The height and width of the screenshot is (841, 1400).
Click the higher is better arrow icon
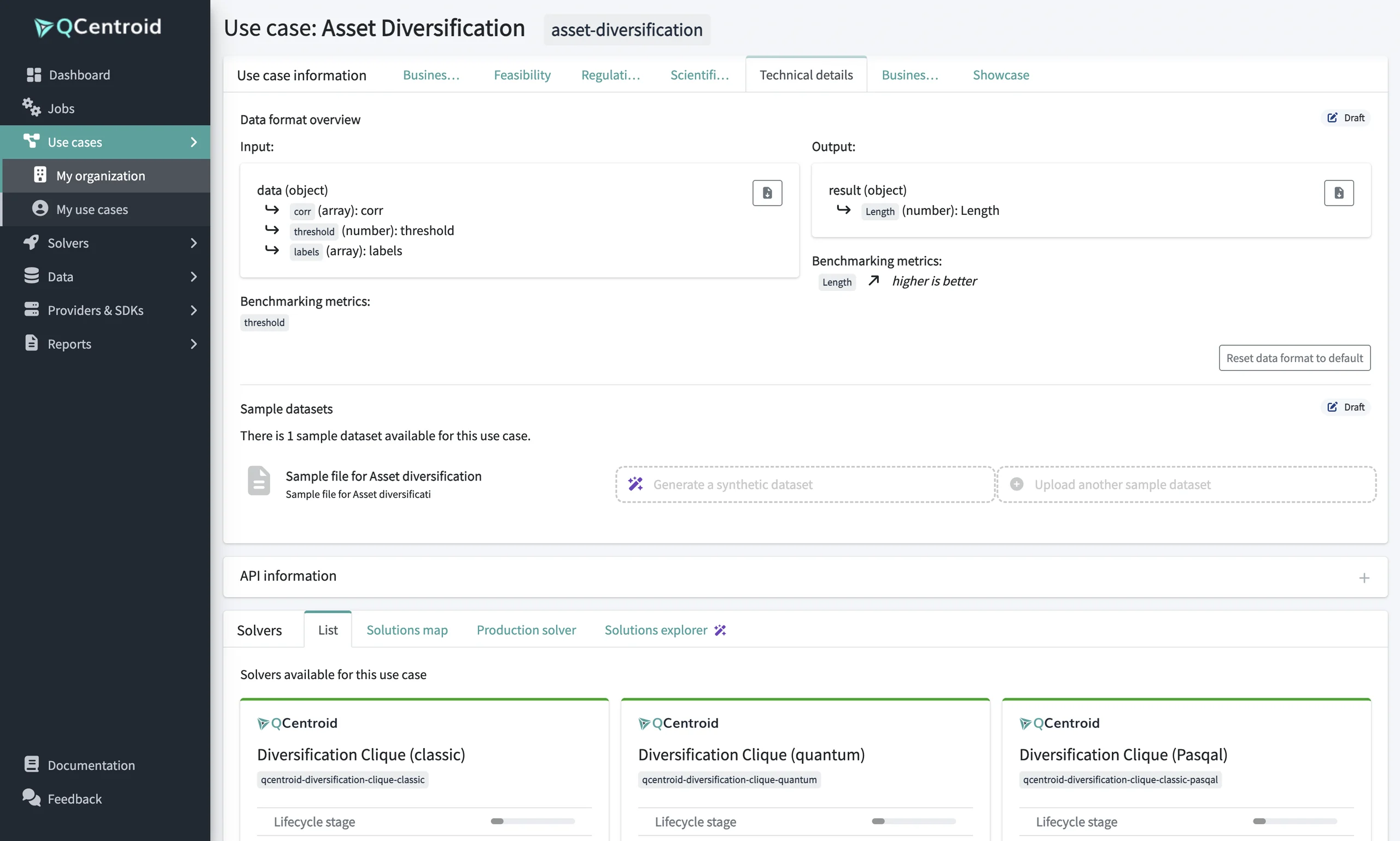click(x=873, y=281)
